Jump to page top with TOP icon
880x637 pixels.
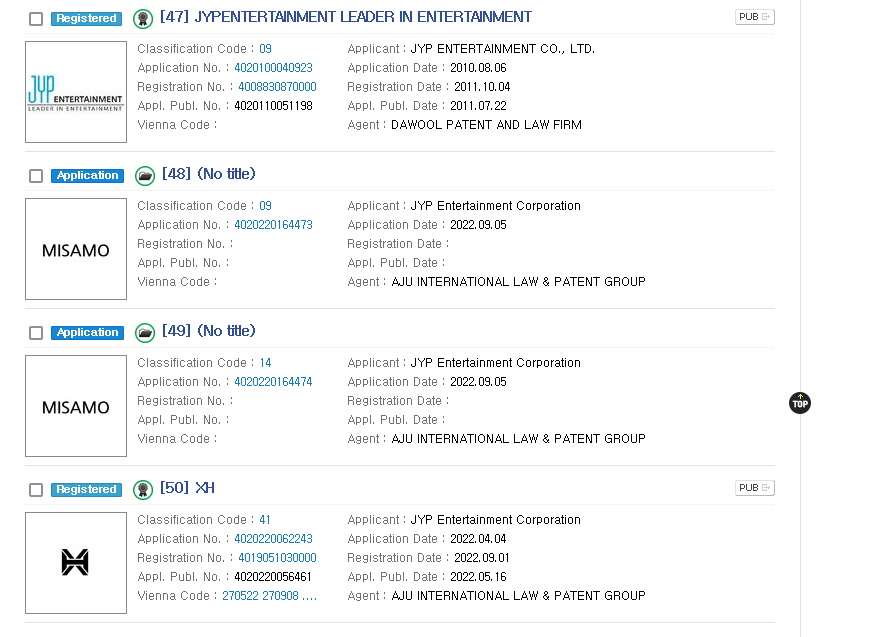[800, 403]
